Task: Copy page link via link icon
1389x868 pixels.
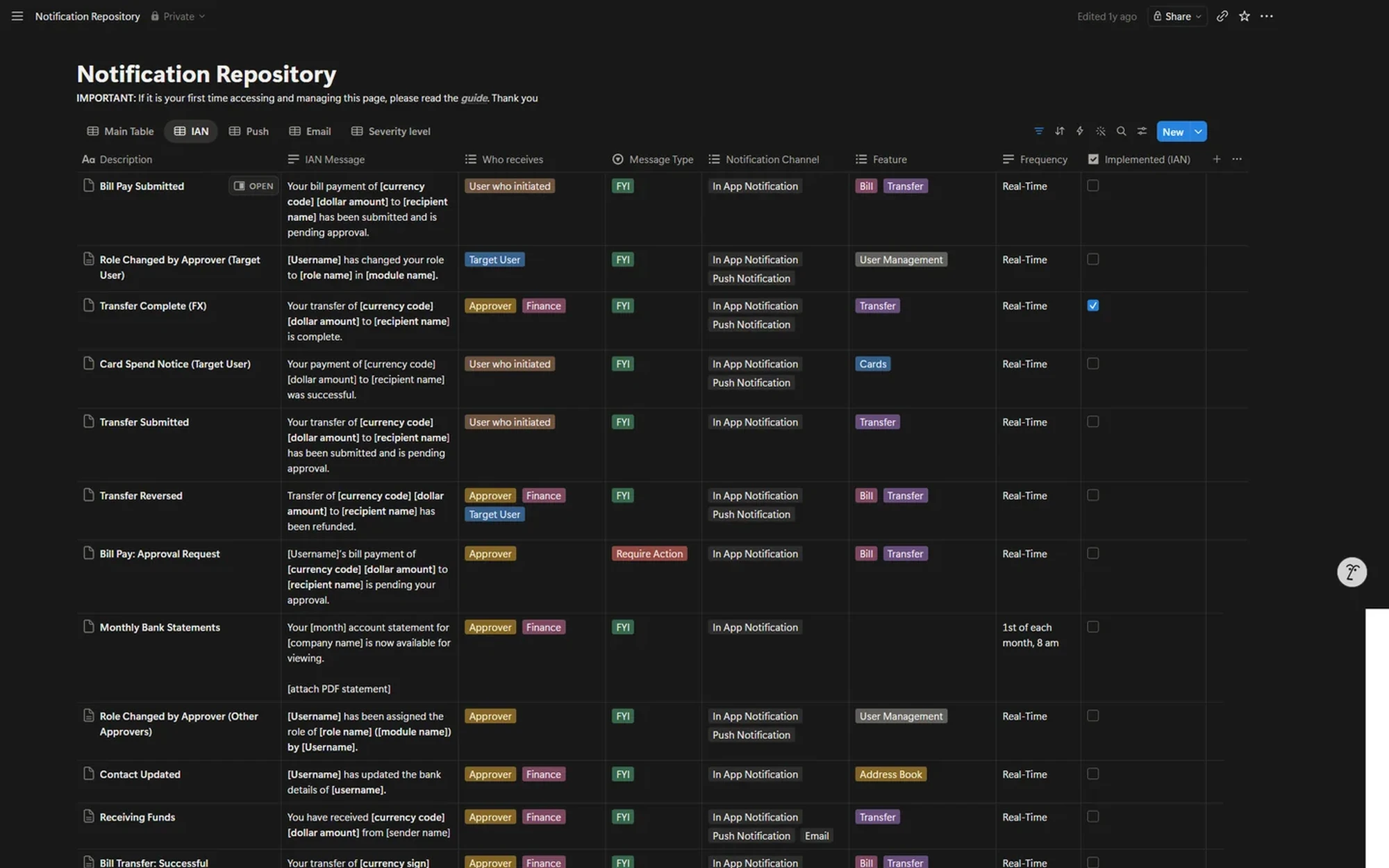Action: tap(1222, 16)
